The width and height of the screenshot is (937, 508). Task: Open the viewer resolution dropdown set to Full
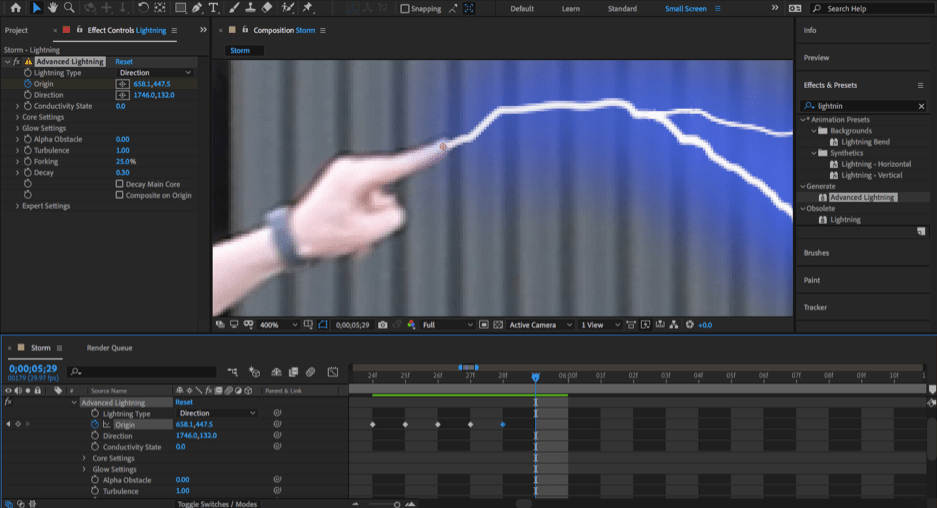pos(447,325)
